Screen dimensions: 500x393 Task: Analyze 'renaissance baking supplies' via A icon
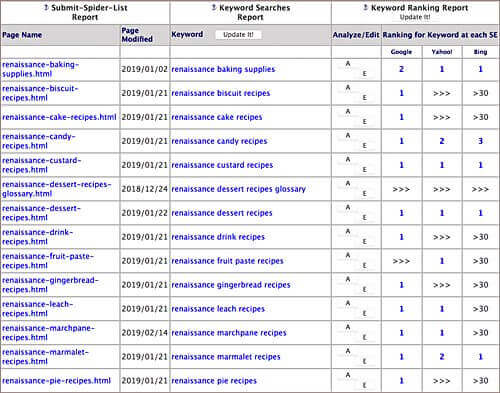[348, 64]
